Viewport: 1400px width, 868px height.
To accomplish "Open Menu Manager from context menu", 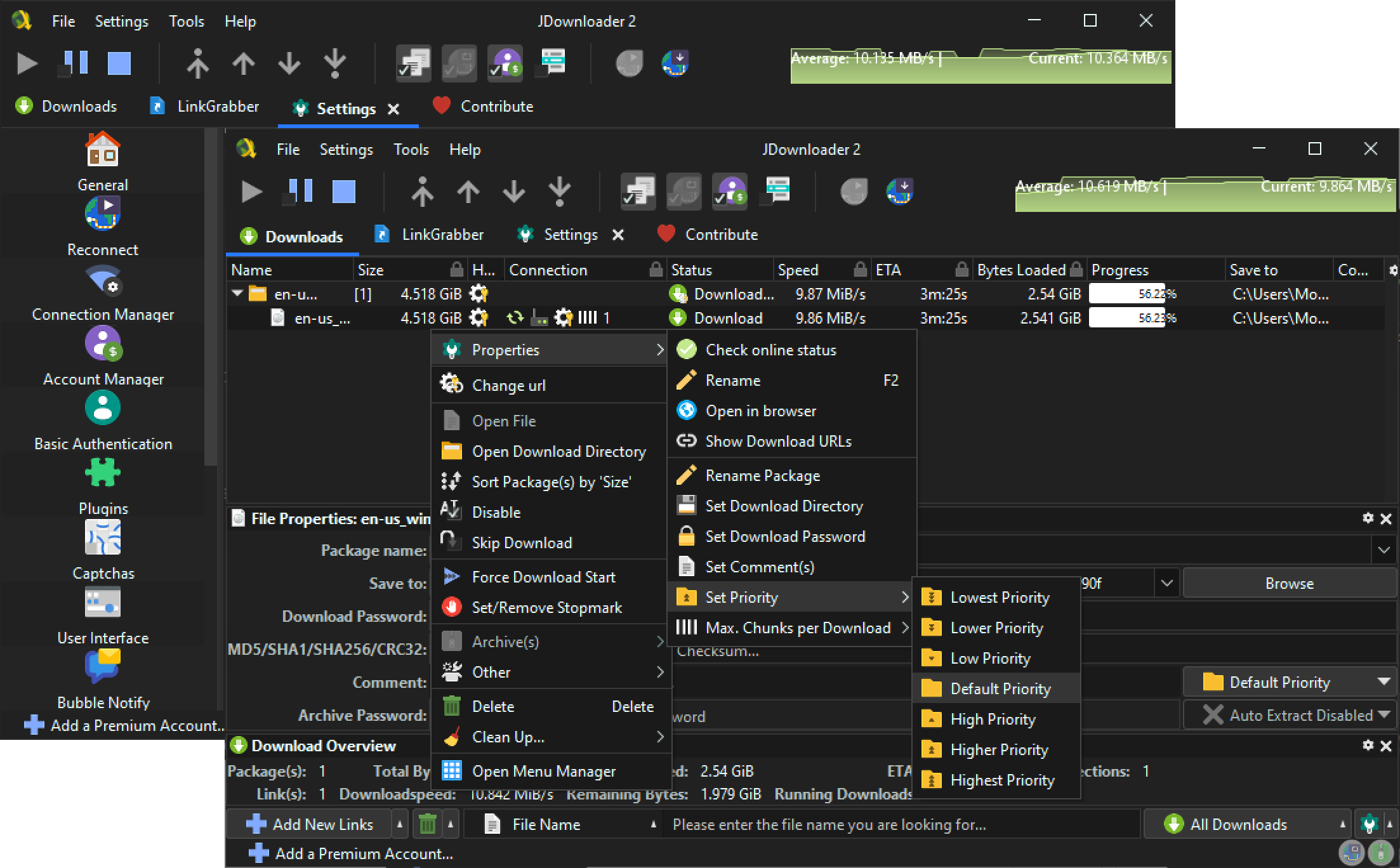I will [550, 771].
